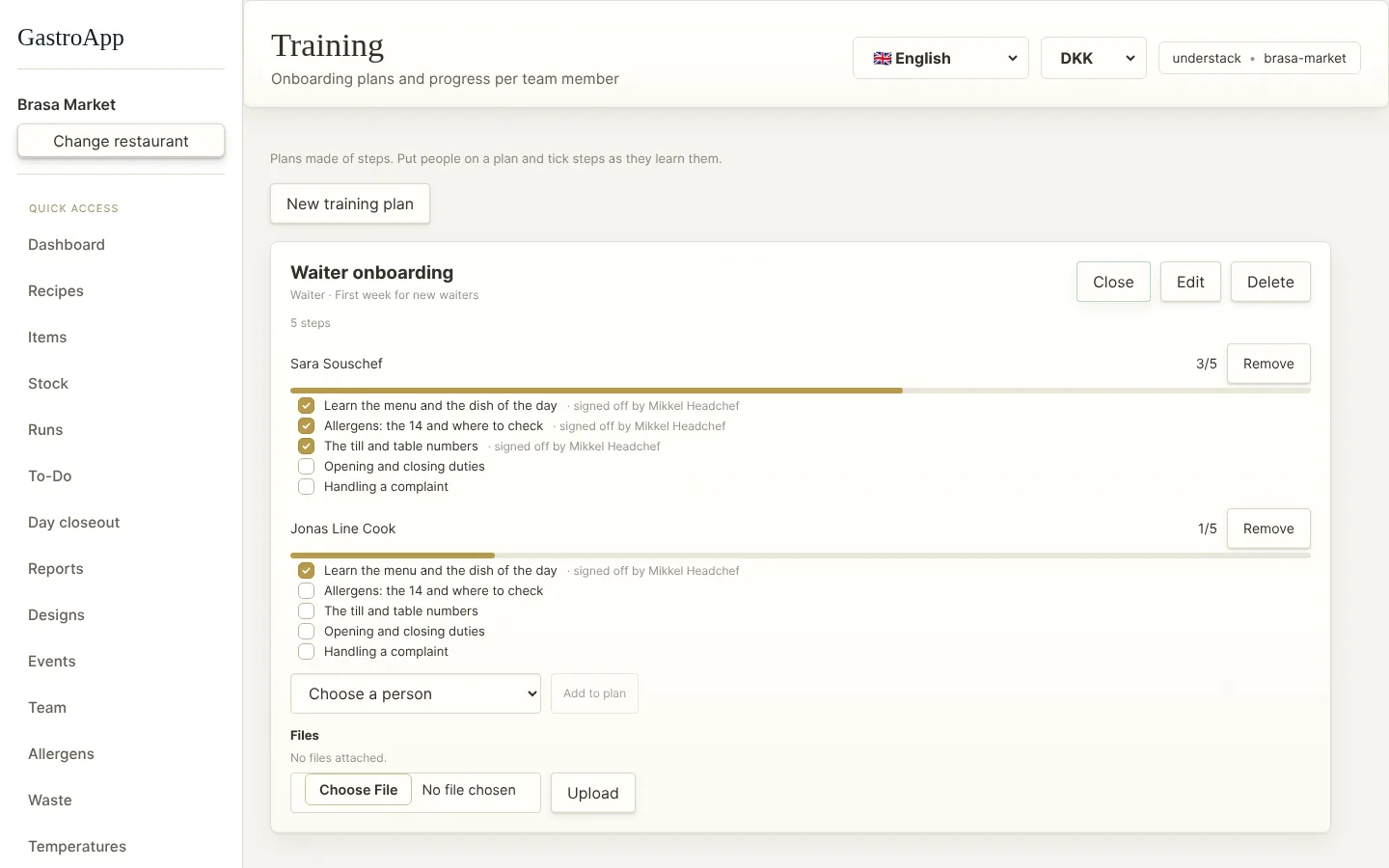Tick Sara's 'Handling a complaint' checkbox
Screen dimensions: 1389x868
pyautogui.click(x=306, y=487)
